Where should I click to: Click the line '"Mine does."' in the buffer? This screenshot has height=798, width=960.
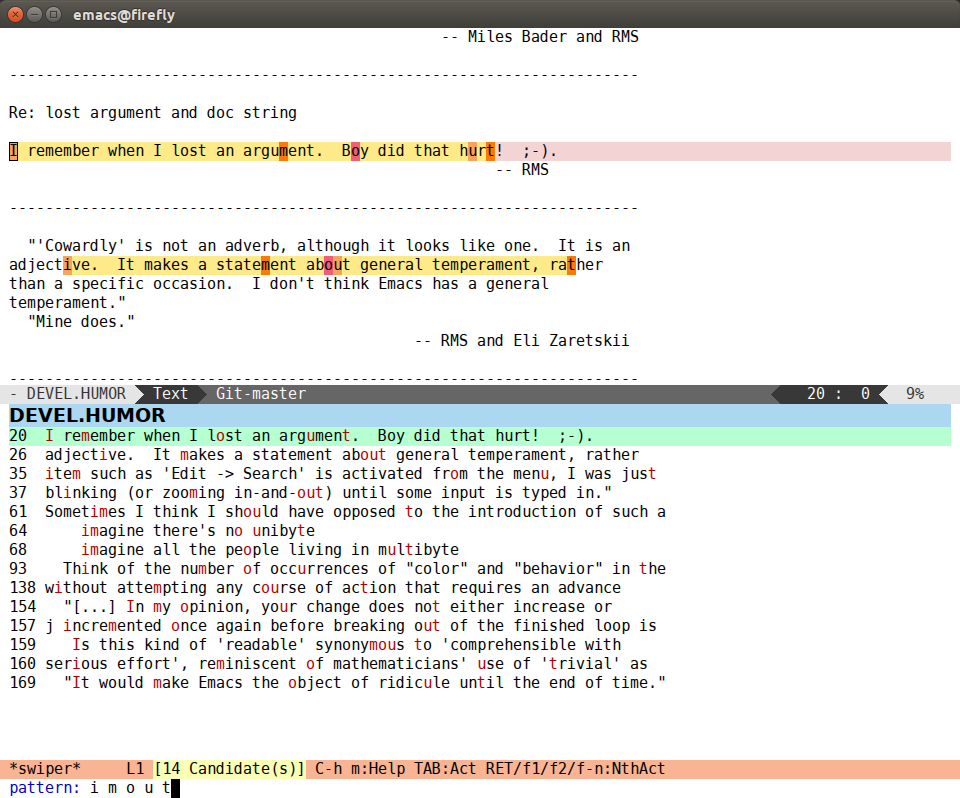pyautogui.click(x=81, y=322)
